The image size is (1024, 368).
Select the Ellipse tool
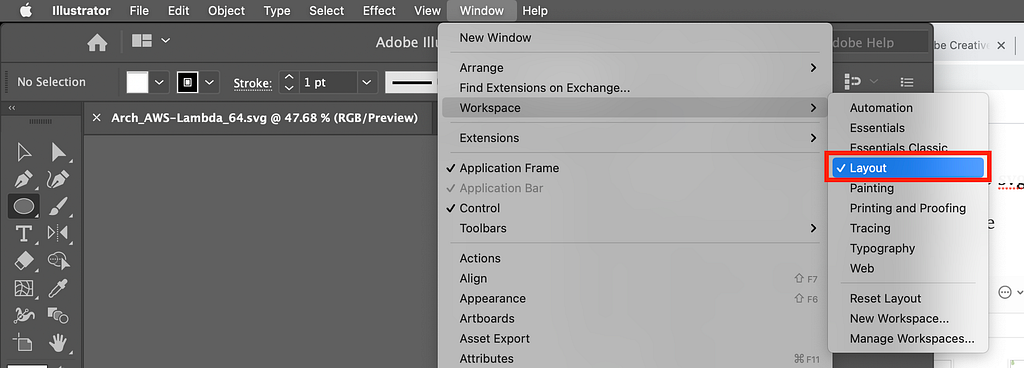point(24,206)
